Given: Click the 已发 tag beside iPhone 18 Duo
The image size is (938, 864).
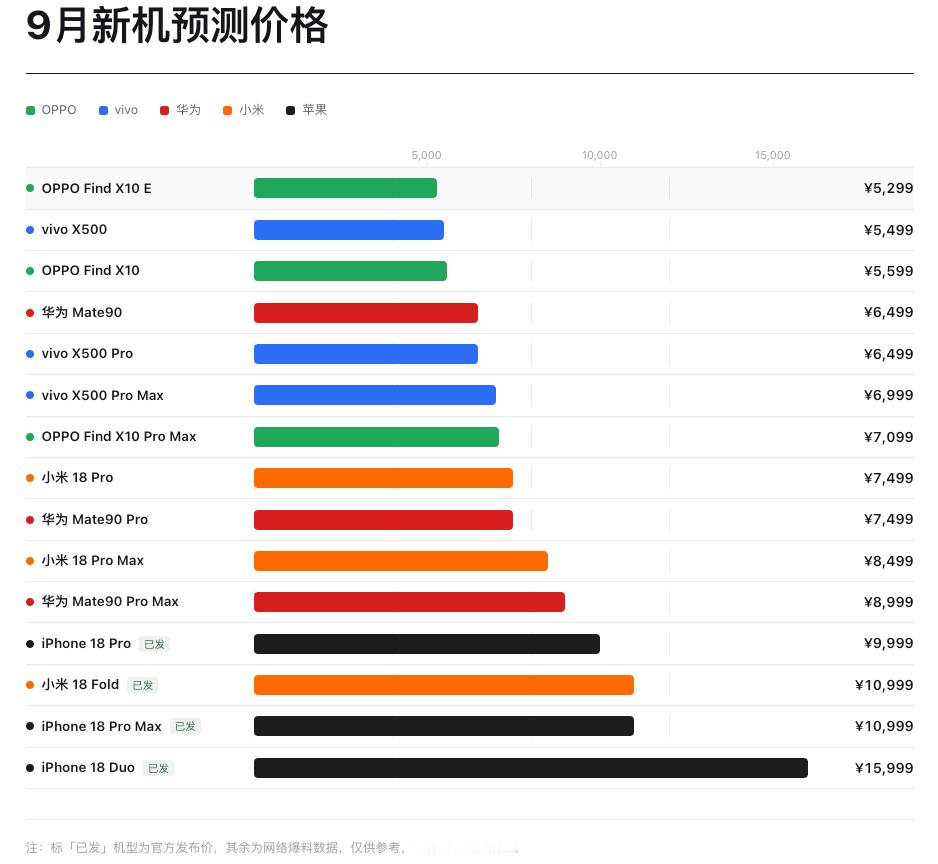Looking at the screenshot, I should (159, 768).
